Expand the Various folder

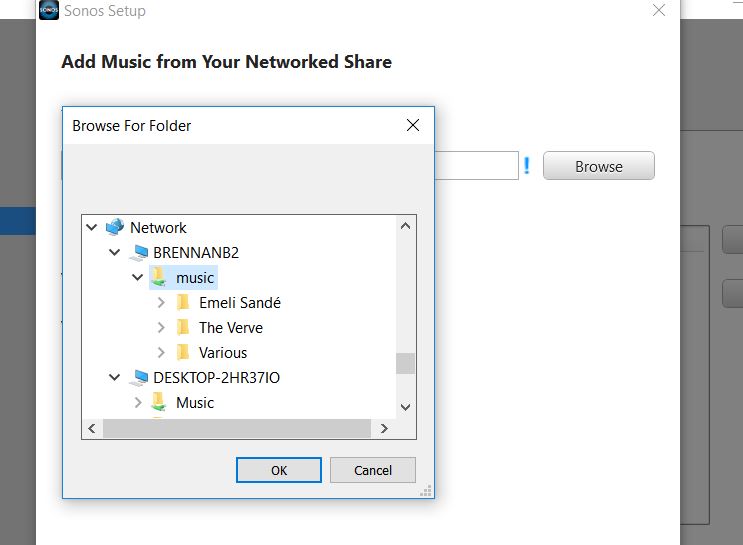tap(161, 353)
